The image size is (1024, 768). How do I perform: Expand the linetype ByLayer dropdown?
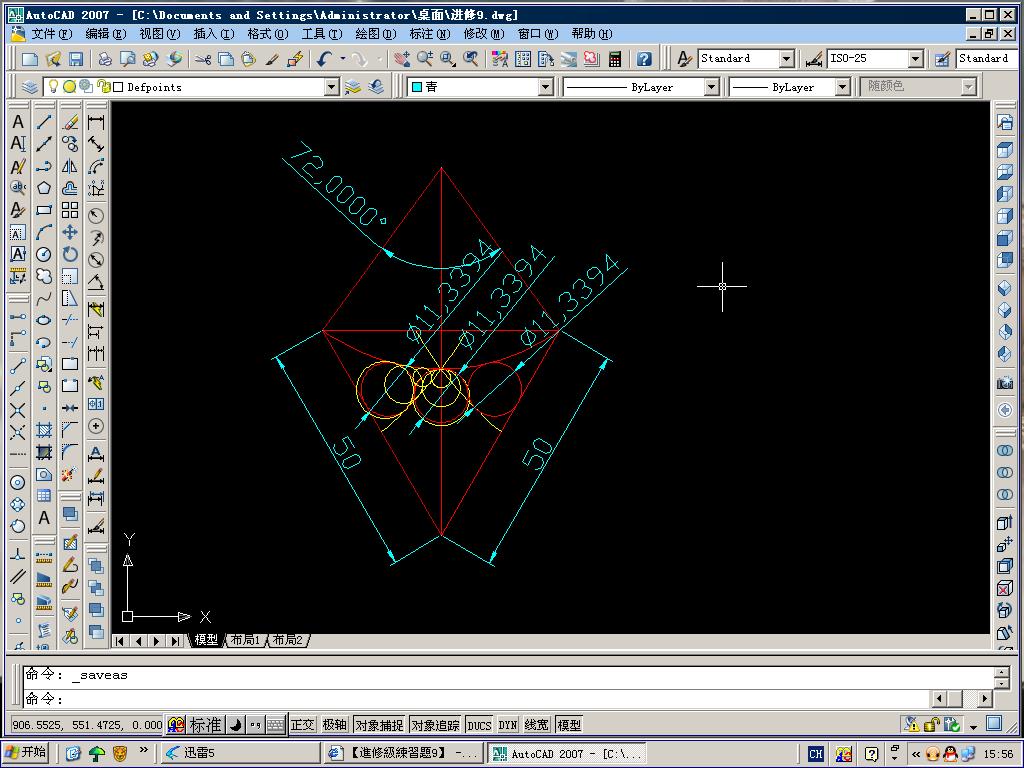(712, 87)
